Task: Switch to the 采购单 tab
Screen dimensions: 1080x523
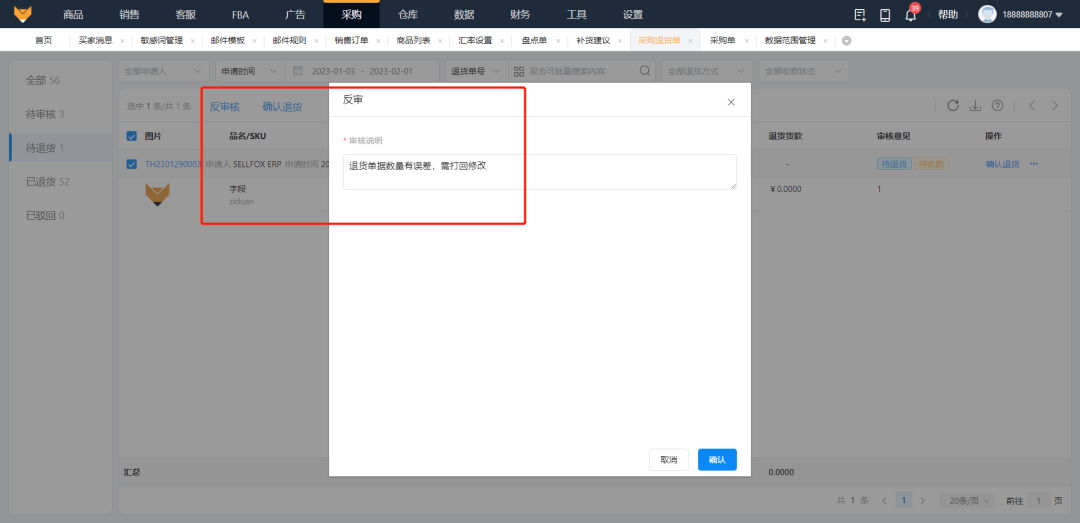Action: tap(723, 41)
